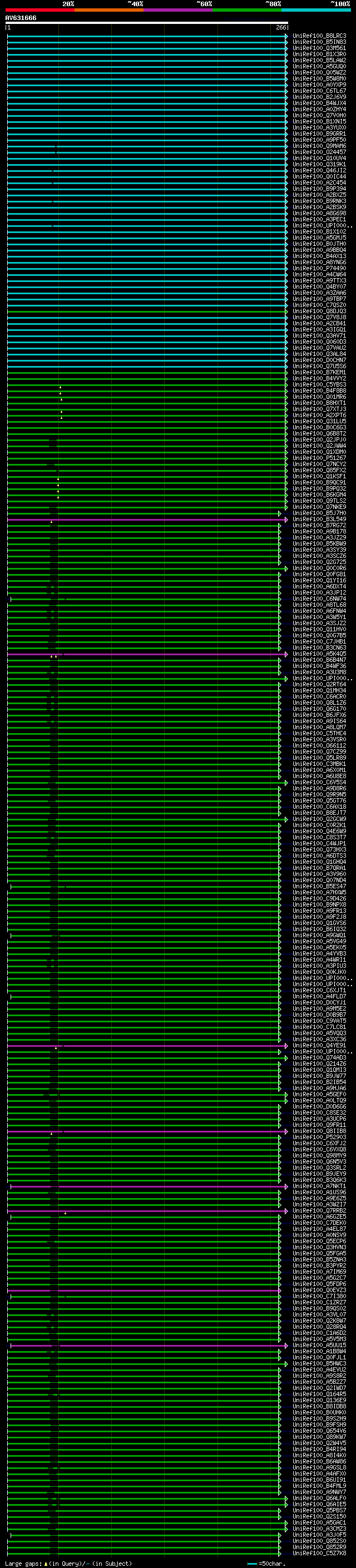Select the UniRef100_C7I380 hit label
The height and width of the screenshot is (1568, 356).
point(319,1296)
